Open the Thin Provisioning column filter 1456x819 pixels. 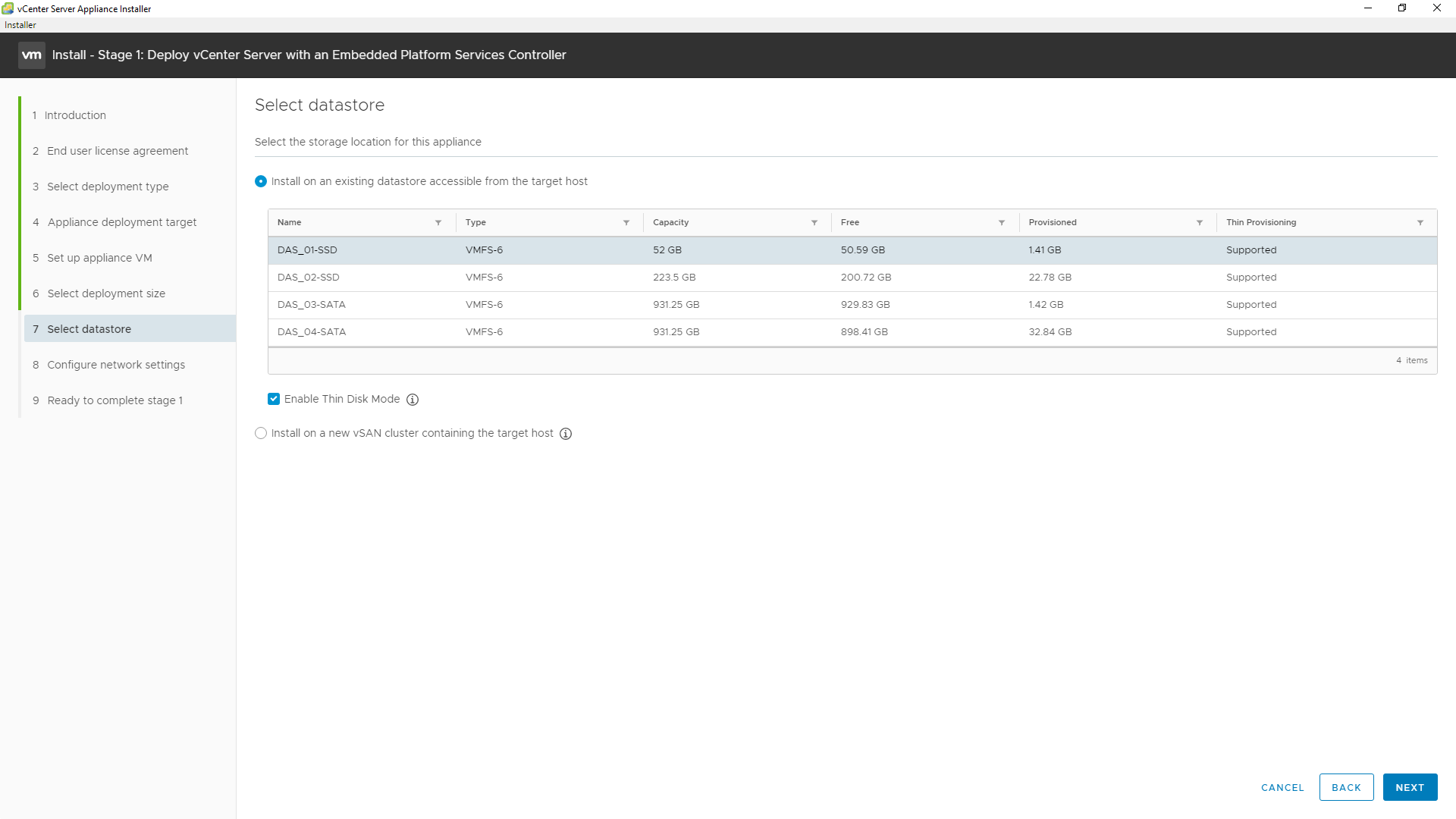pos(1420,223)
